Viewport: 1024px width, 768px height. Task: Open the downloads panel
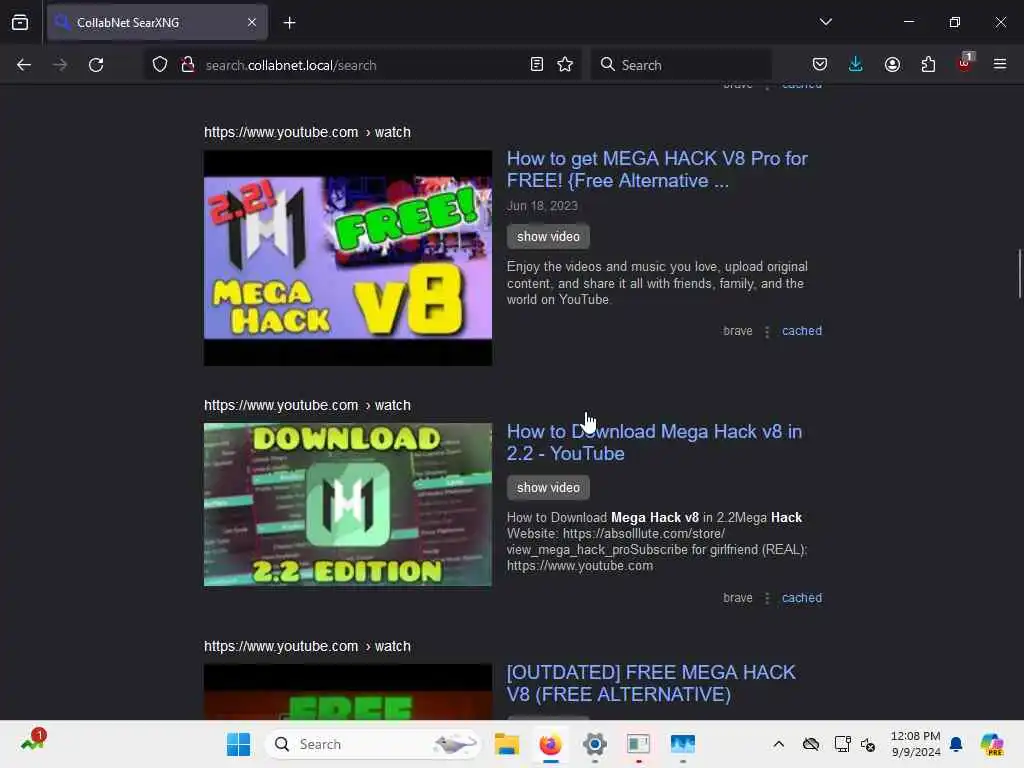(x=856, y=65)
